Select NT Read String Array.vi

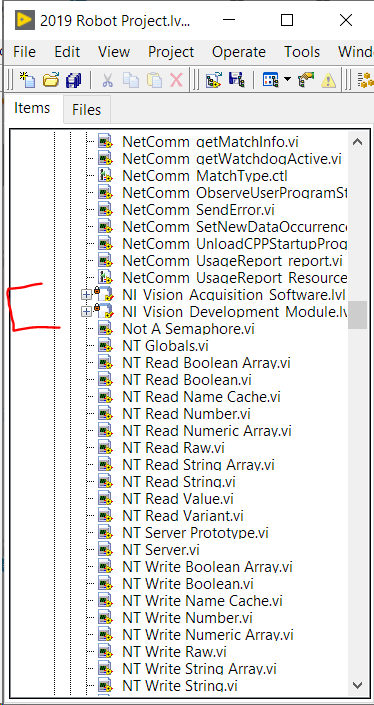tap(198, 465)
